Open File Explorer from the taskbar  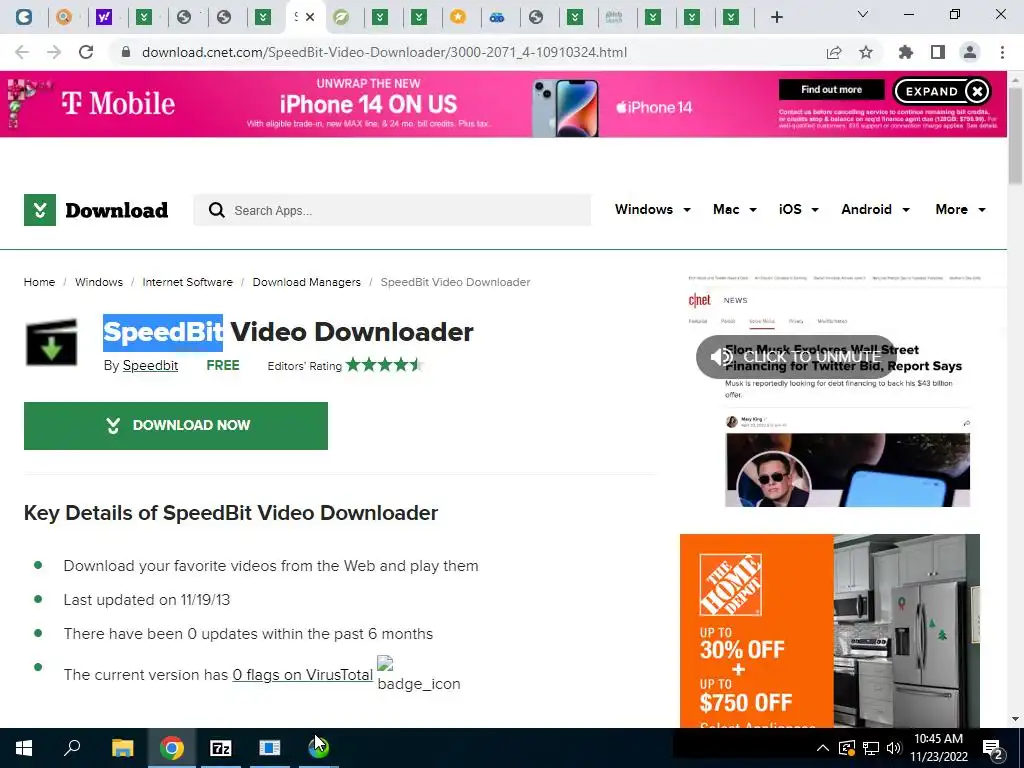point(122,747)
